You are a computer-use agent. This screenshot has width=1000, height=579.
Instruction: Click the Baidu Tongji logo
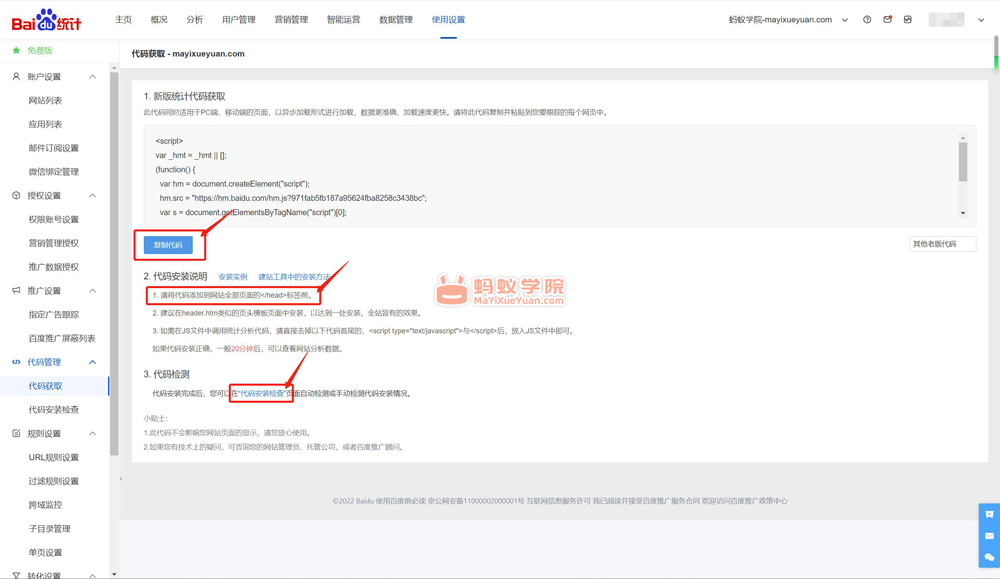47,20
